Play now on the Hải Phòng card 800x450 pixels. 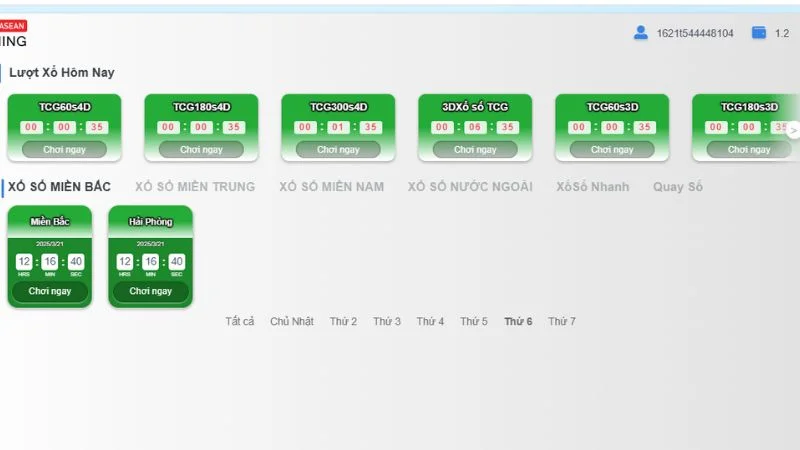pyautogui.click(x=150, y=291)
